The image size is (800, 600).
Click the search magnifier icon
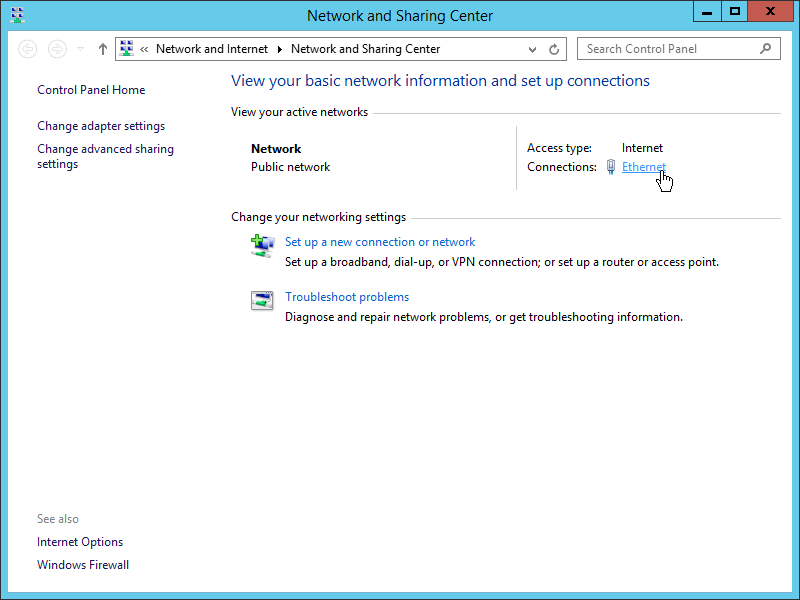pos(765,49)
